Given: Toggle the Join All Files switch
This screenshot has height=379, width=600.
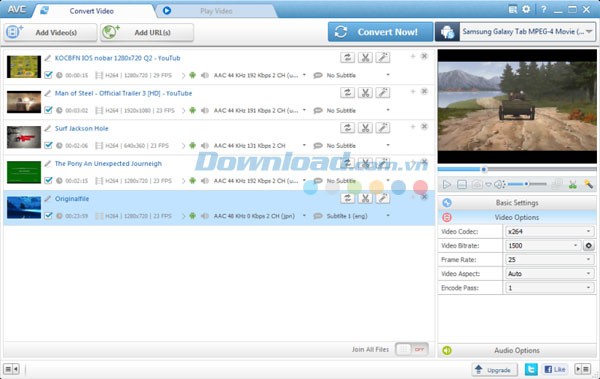Looking at the screenshot, I should click(x=412, y=349).
